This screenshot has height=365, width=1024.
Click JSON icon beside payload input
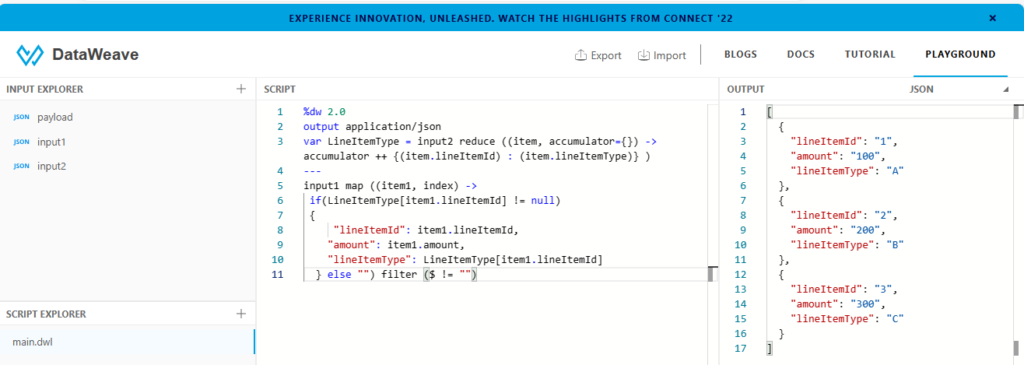22,118
